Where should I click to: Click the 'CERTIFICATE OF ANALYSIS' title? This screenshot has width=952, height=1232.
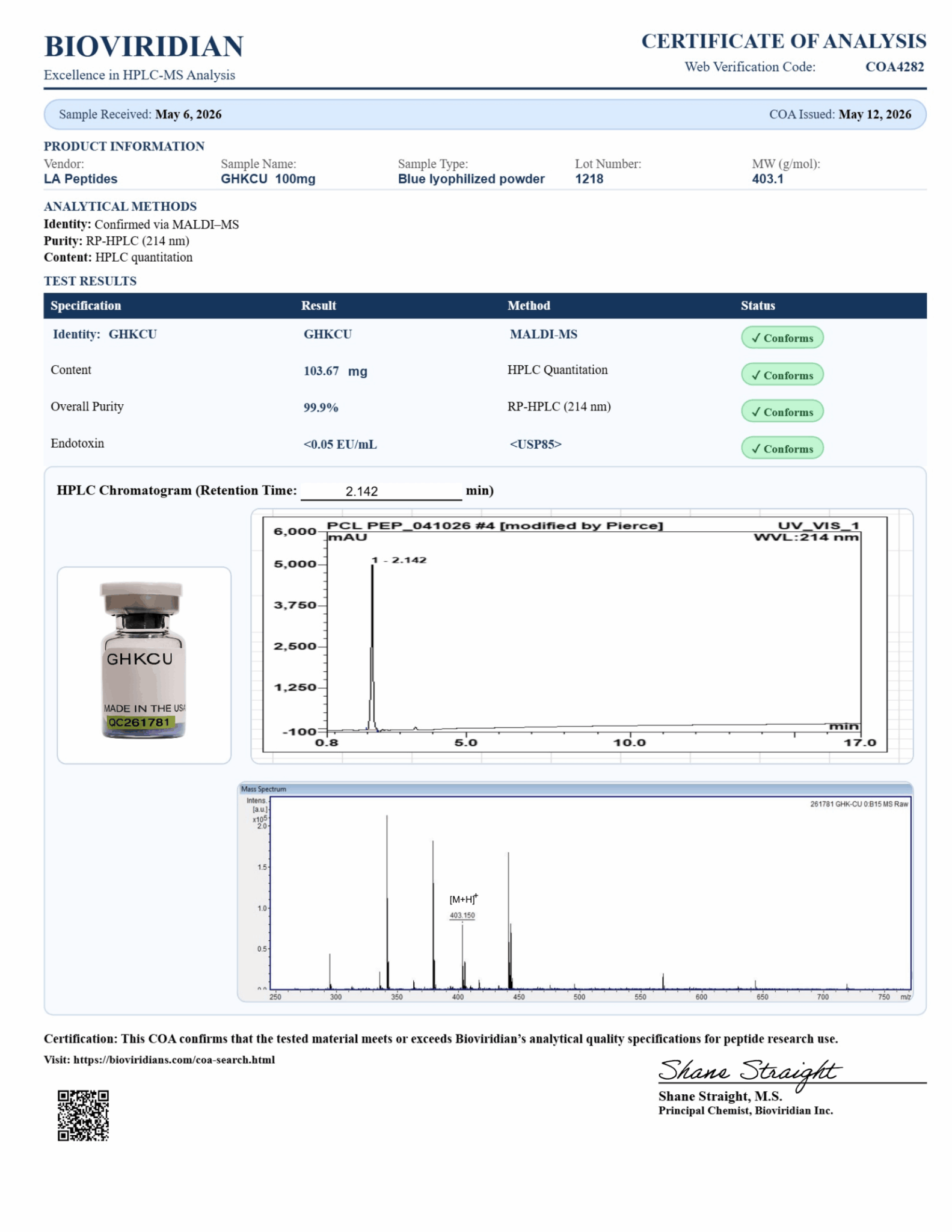(784, 41)
